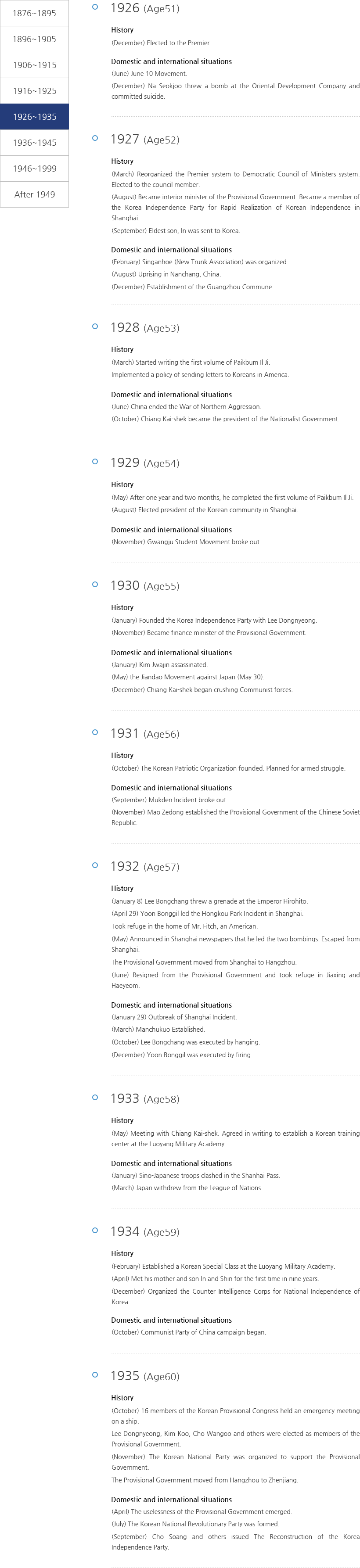This screenshot has width=360, height=1568.
Task: Click the 1927 timeline circle marker
Action: 95,138
